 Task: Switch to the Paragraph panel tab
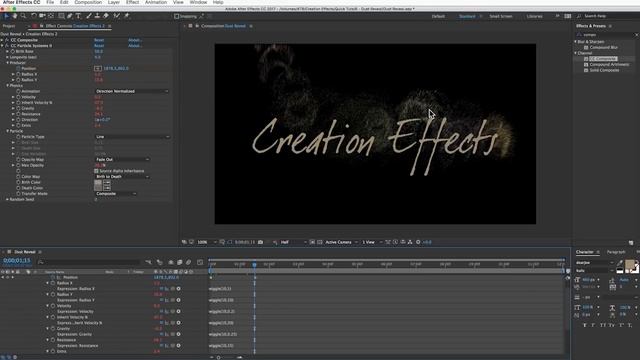(616, 252)
